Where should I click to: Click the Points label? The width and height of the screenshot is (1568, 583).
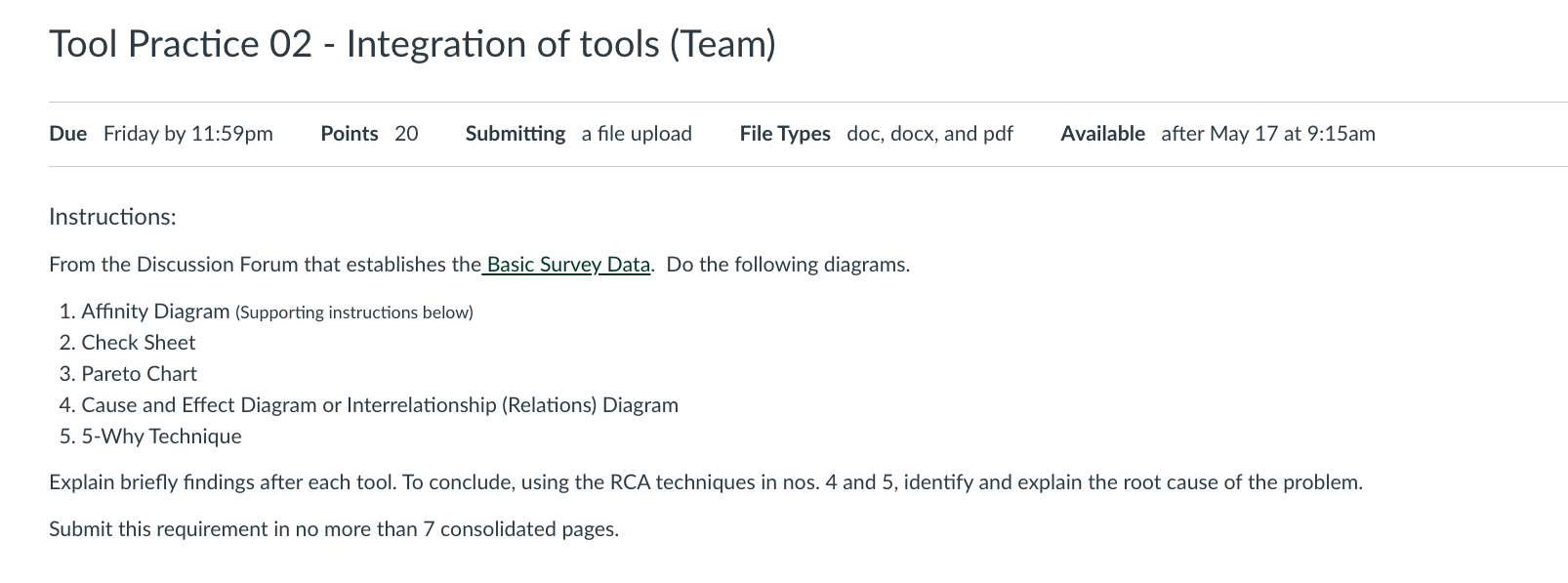[349, 134]
